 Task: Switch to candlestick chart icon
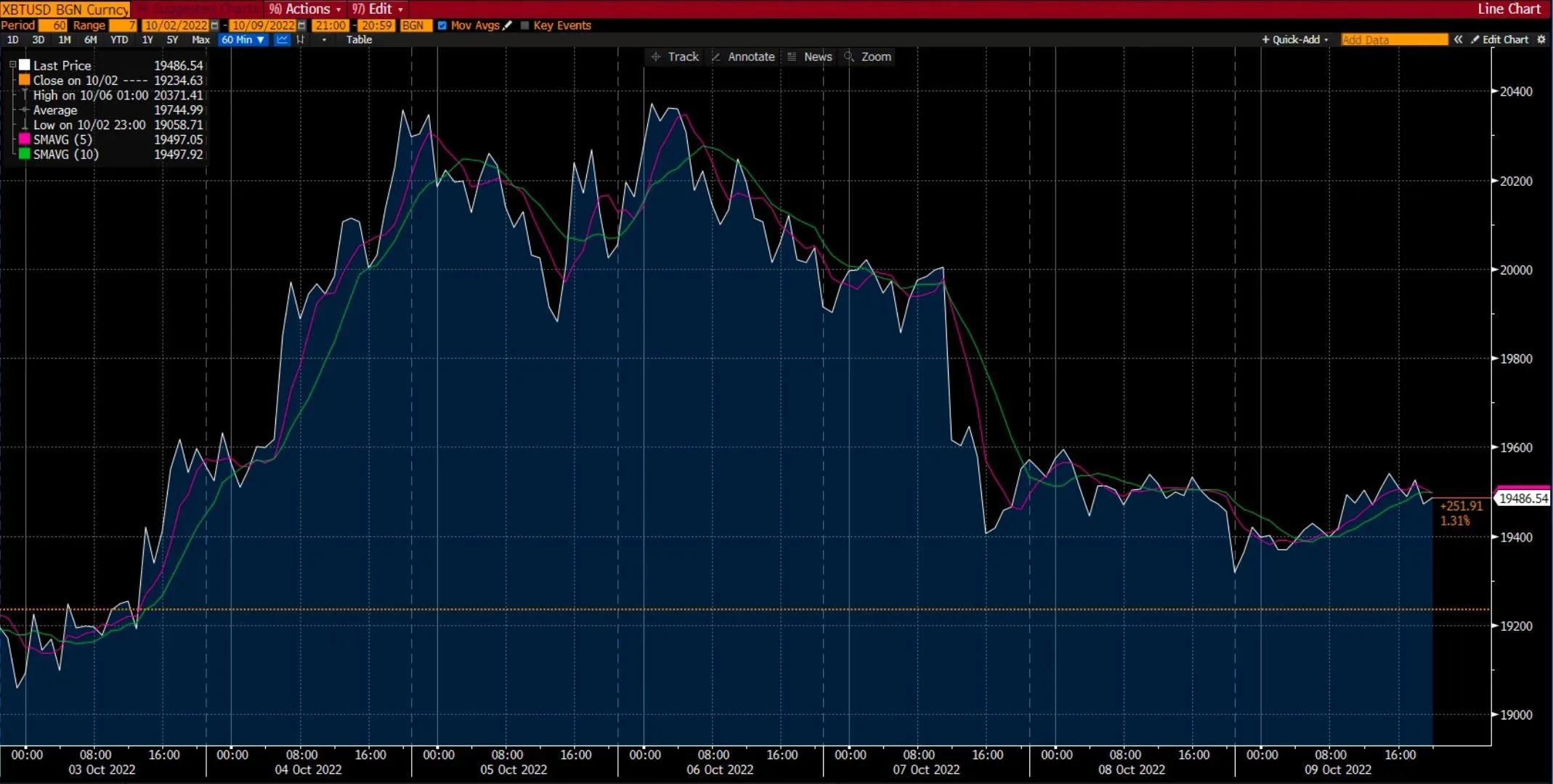pyautogui.click(x=301, y=40)
